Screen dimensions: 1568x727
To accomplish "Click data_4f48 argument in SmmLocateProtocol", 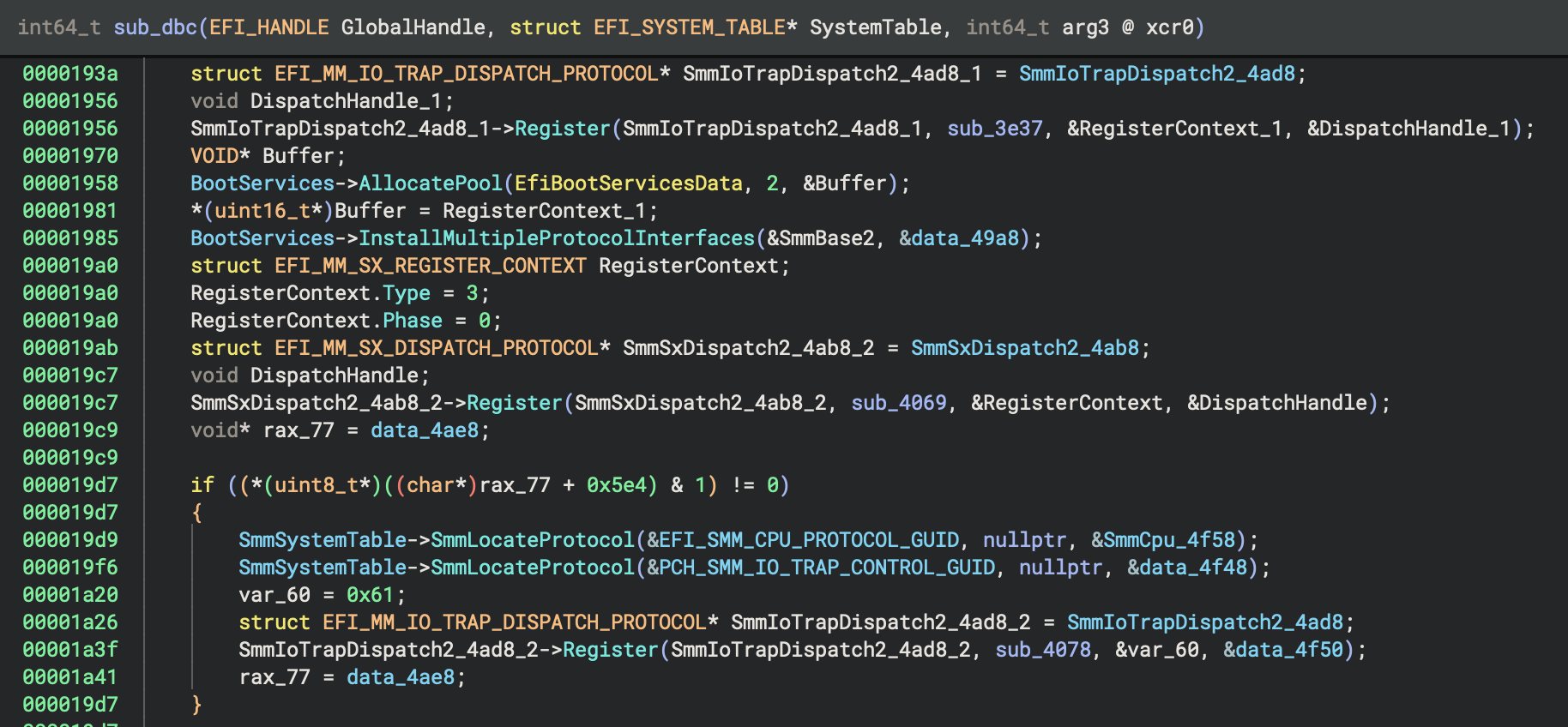I will [x=1193, y=568].
